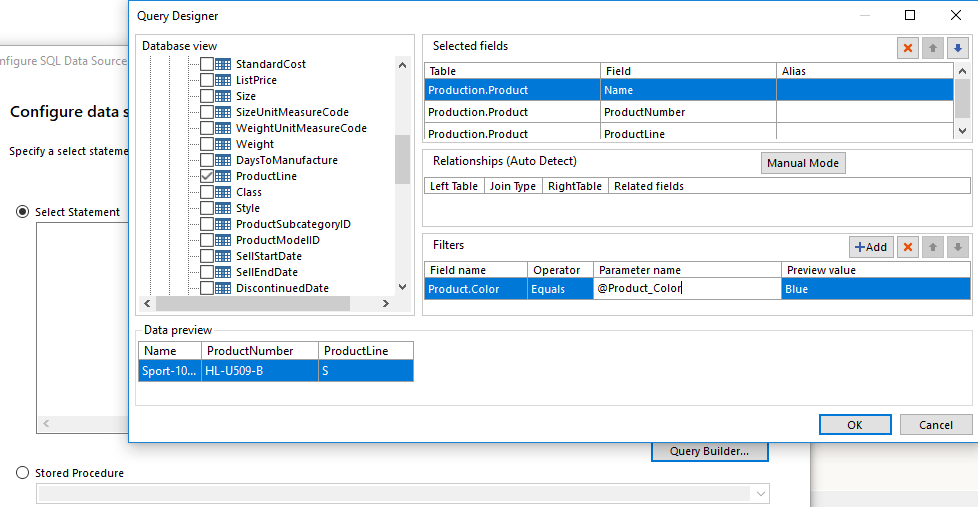Switch relationships to Manual Mode
The width and height of the screenshot is (978, 507).
[x=803, y=163]
